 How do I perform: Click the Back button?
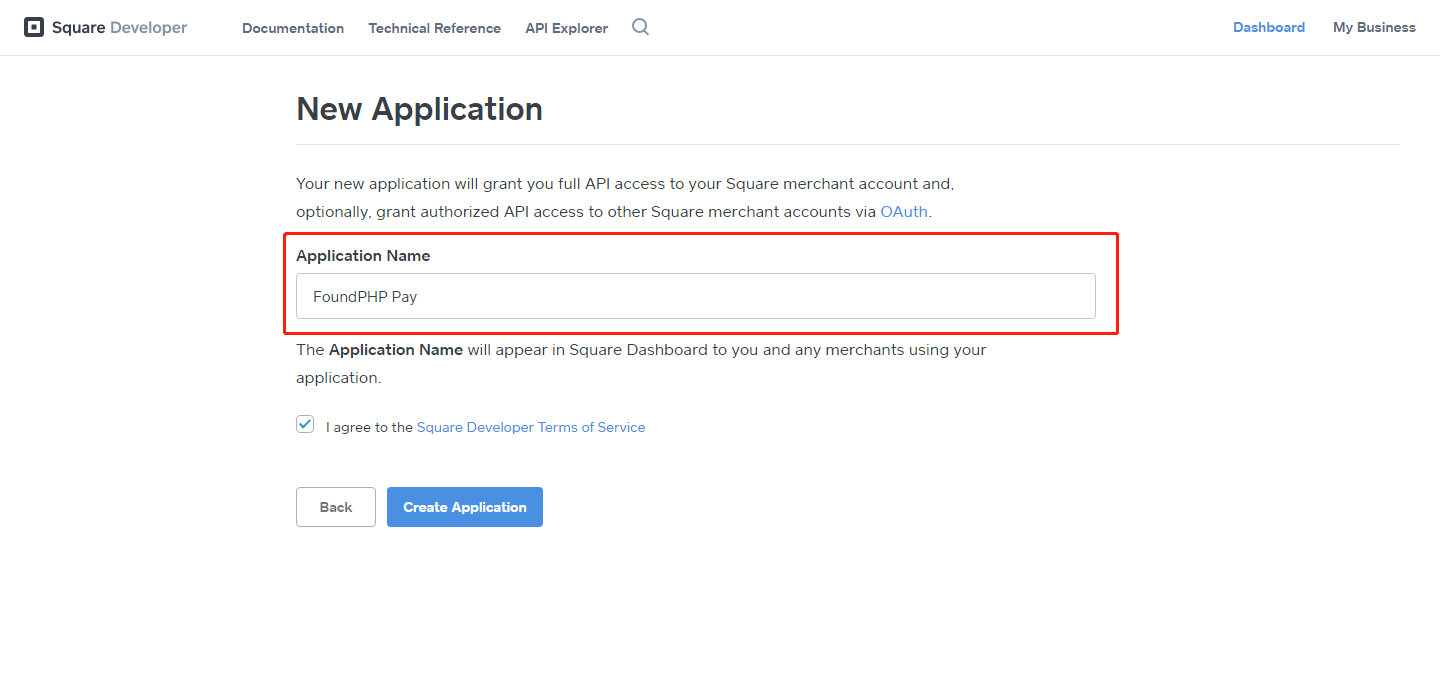336,507
